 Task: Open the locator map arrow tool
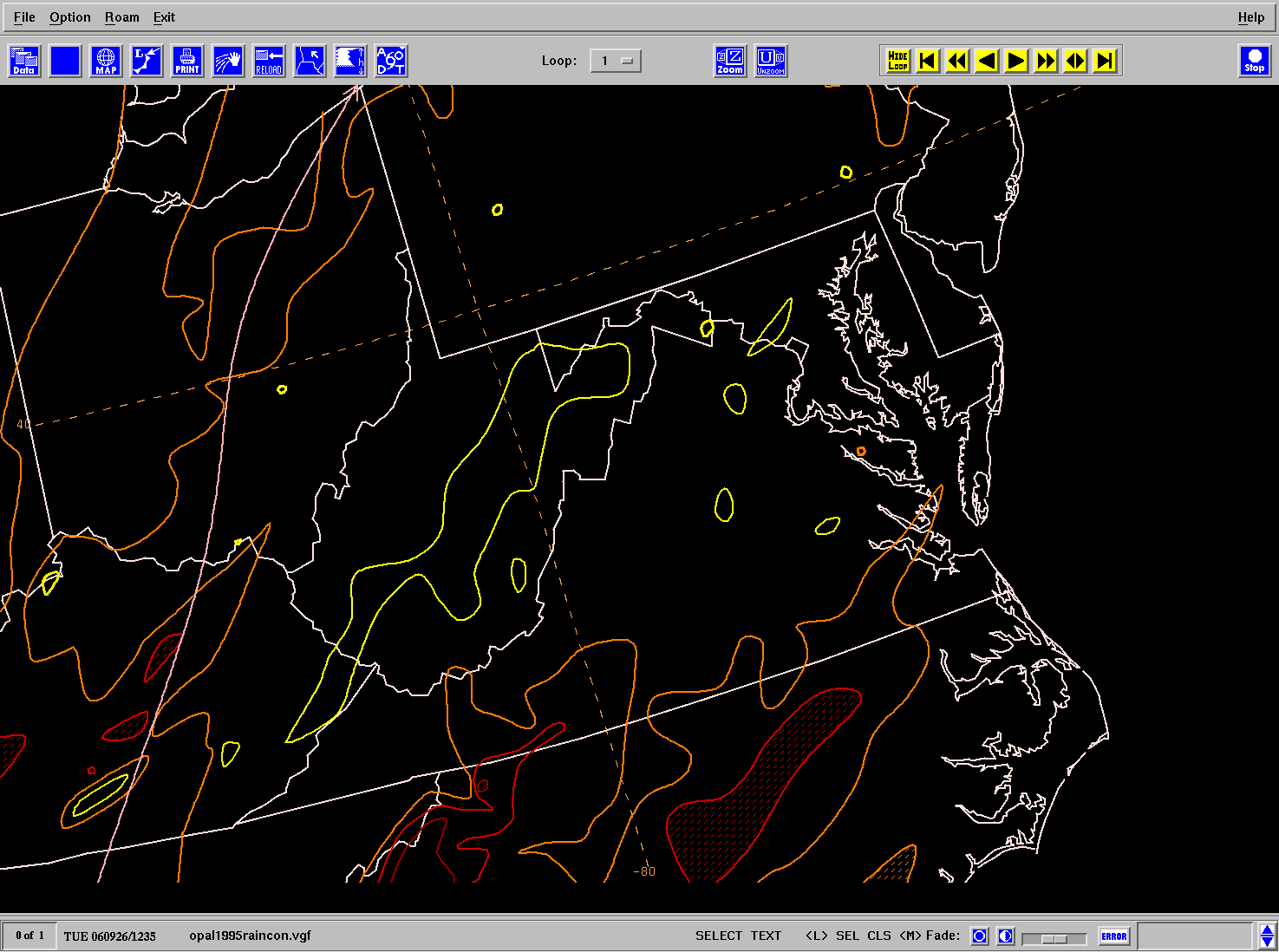(x=310, y=61)
